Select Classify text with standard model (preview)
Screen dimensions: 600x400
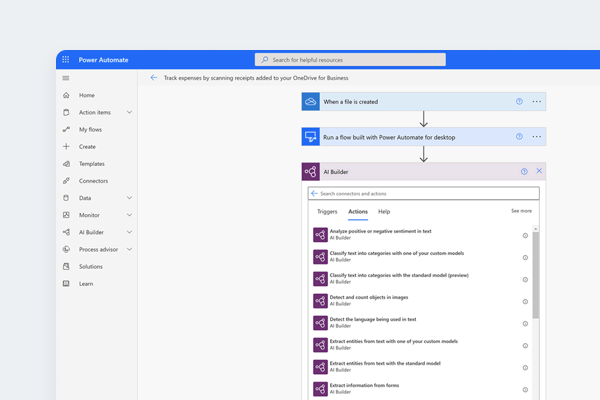click(x=420, y=279)
